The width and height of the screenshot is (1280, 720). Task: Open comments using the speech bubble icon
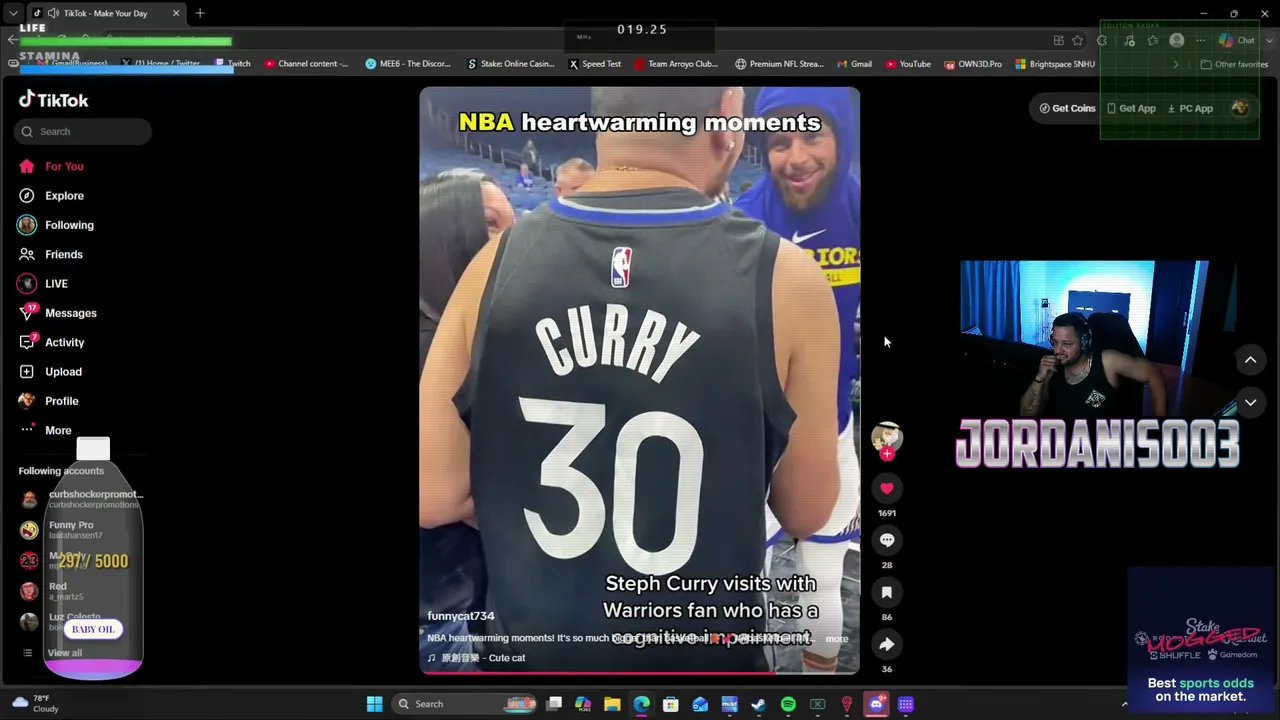tap(886, 540)
